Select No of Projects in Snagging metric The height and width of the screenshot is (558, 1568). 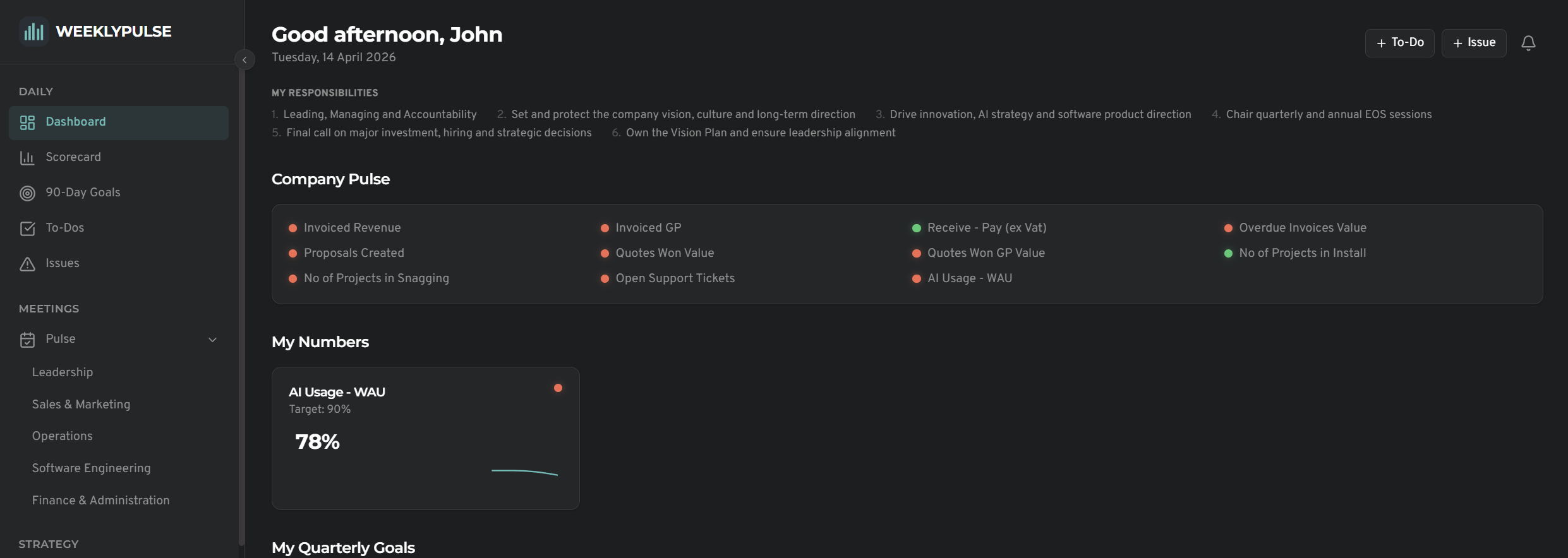tap(377, 278)
